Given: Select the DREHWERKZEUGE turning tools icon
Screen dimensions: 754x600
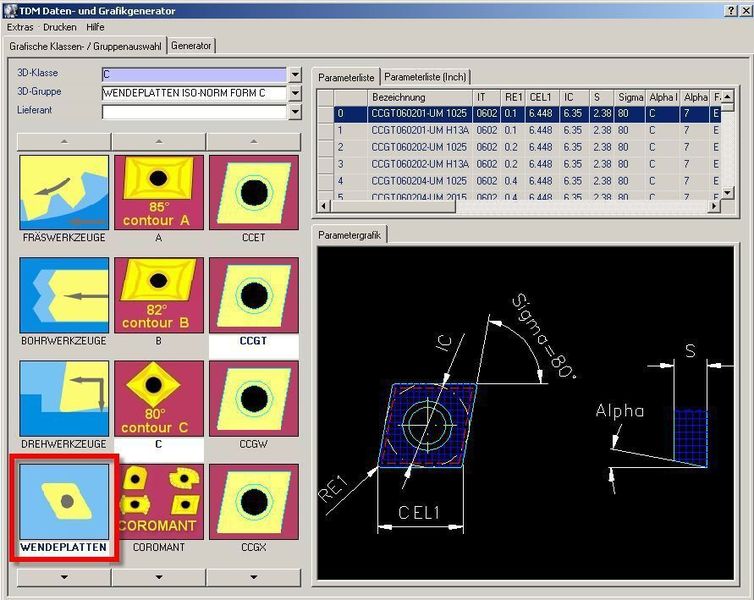Looking at the screenshot, I should [x=64, y=399].
